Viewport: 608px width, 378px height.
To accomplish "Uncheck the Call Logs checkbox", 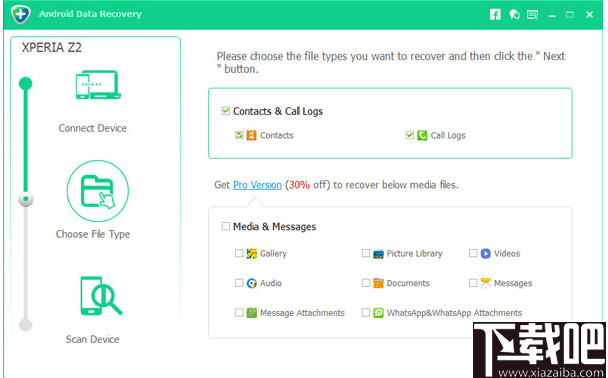I will pyautogui.click(x=409, y=135).
